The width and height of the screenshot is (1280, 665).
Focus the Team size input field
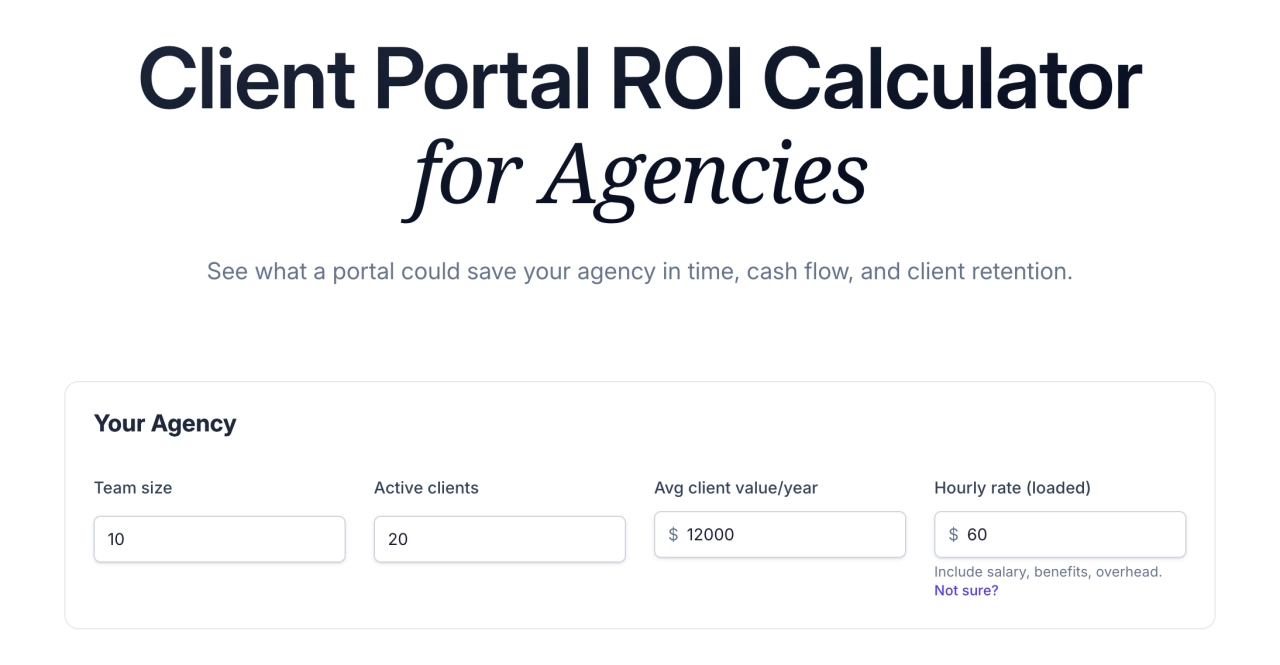click(x=219, y=539)
